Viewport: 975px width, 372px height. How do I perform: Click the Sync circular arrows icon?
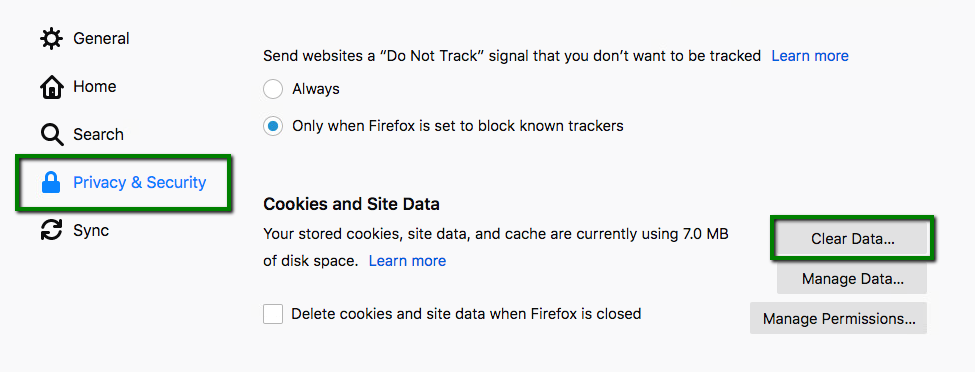[x=51, y=230]
